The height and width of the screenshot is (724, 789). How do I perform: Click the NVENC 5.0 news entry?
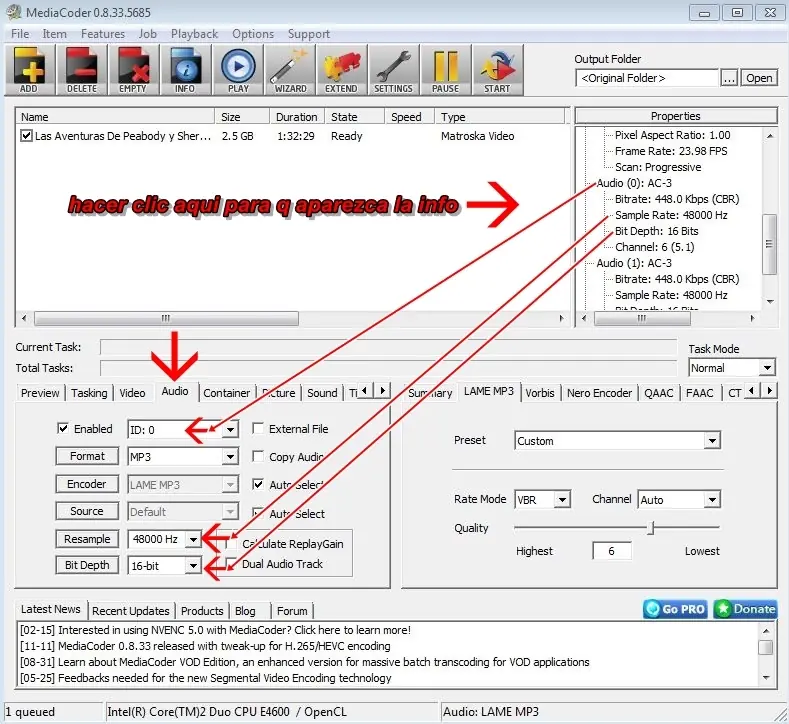(215, 630)
